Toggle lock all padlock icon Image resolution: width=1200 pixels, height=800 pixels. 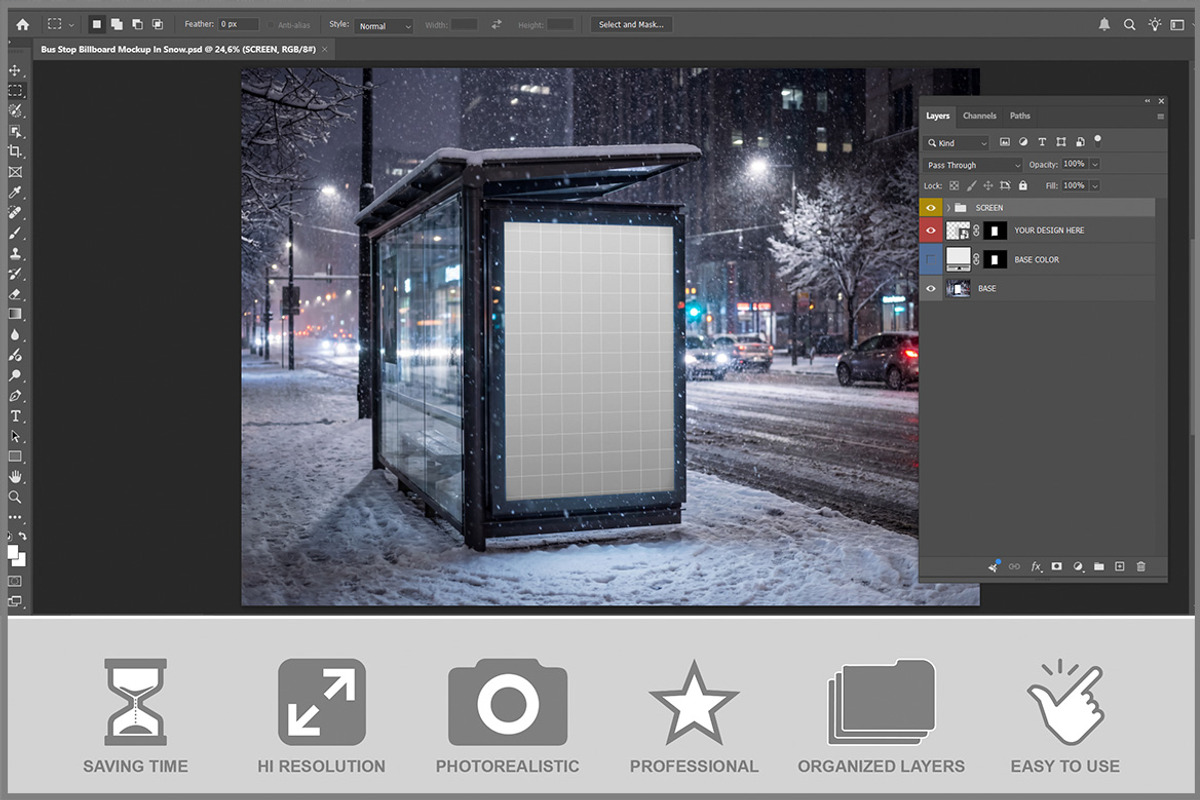coord(1022,185)
